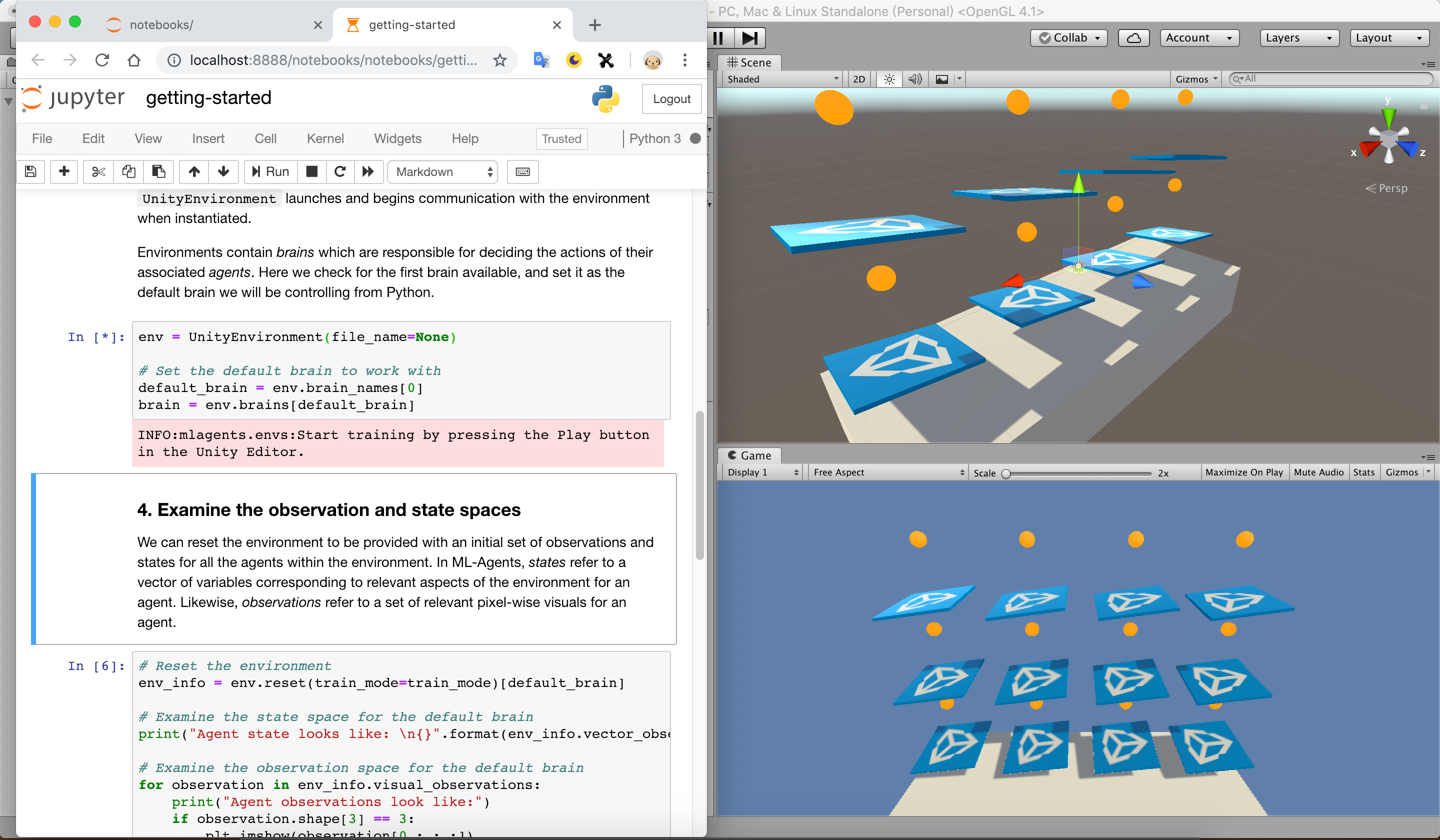
Task: Open the Layout dropdown in Unity
Action: tap(1389, 37)
